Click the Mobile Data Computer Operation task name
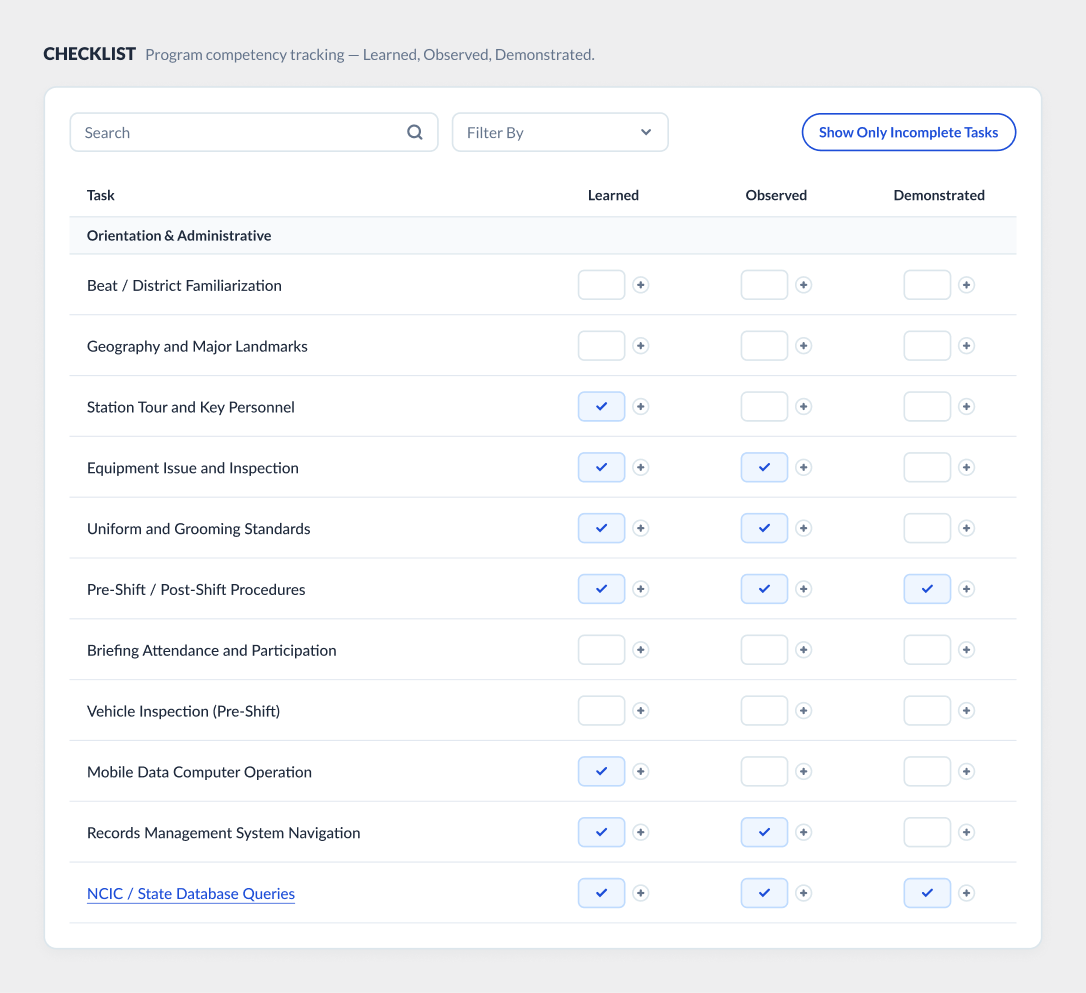The height and width of the screenshot is (993, 1086). [x=199, y=772]
